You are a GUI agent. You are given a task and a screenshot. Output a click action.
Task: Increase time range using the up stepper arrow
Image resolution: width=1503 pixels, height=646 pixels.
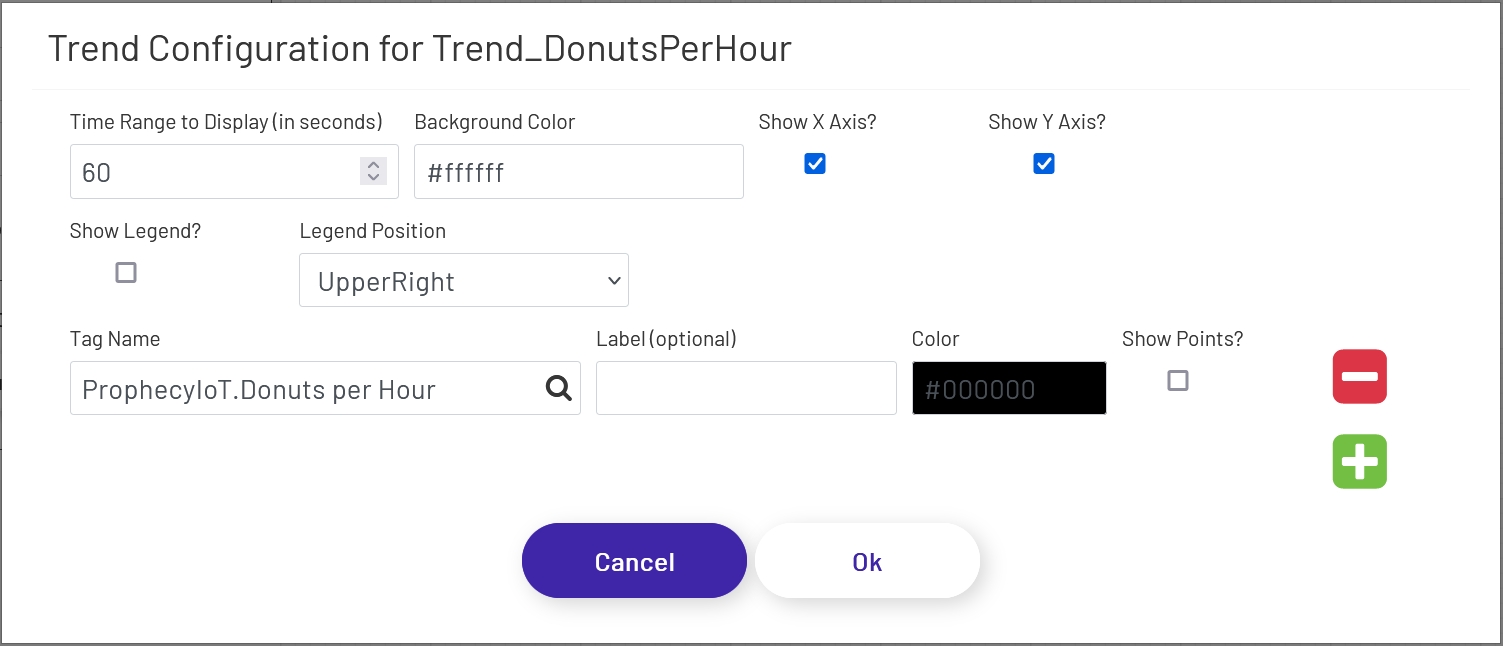coord(373,165)
